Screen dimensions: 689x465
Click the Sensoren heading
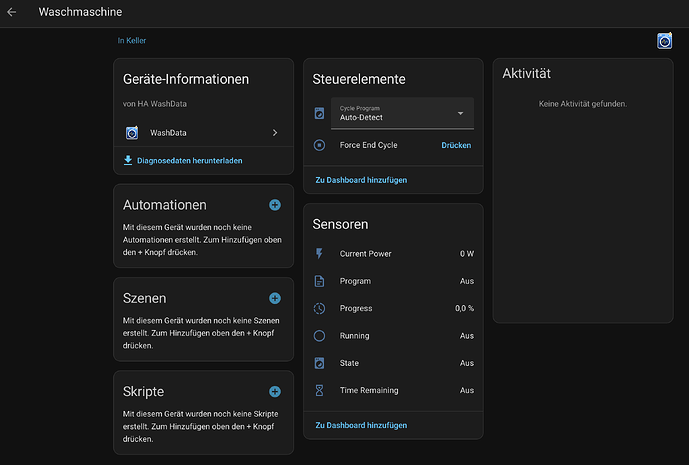(341, 225)
